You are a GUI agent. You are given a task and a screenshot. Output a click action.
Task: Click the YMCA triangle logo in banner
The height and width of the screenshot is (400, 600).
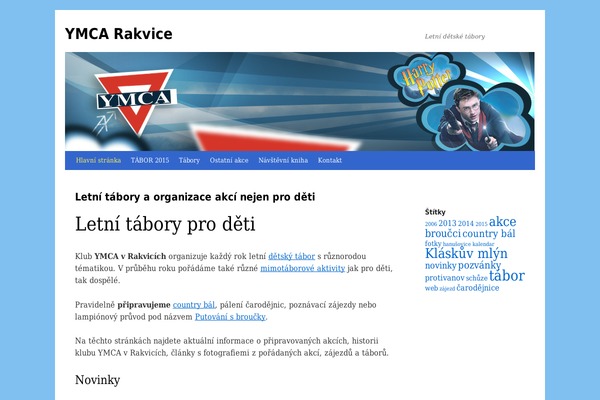click(x=135, y=101)
